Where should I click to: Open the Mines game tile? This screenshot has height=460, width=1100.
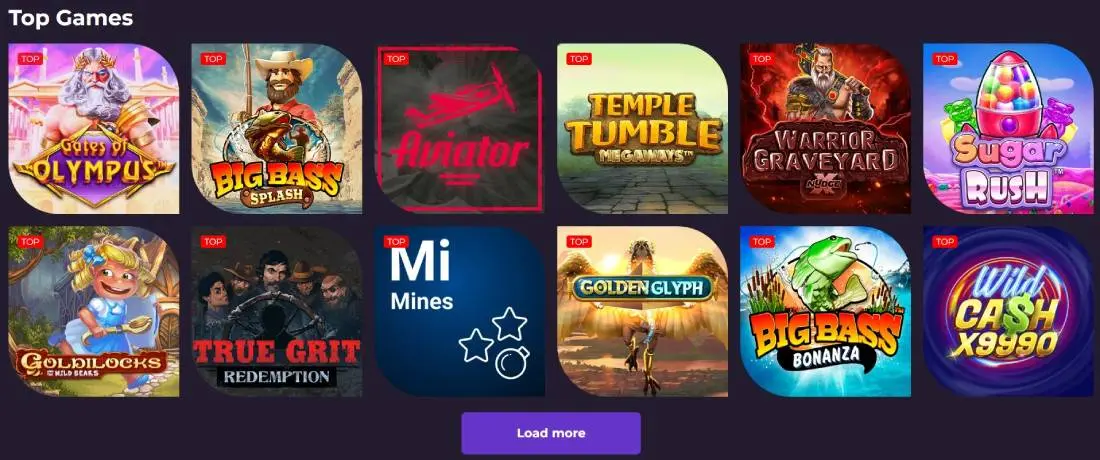tap(460, 311)
